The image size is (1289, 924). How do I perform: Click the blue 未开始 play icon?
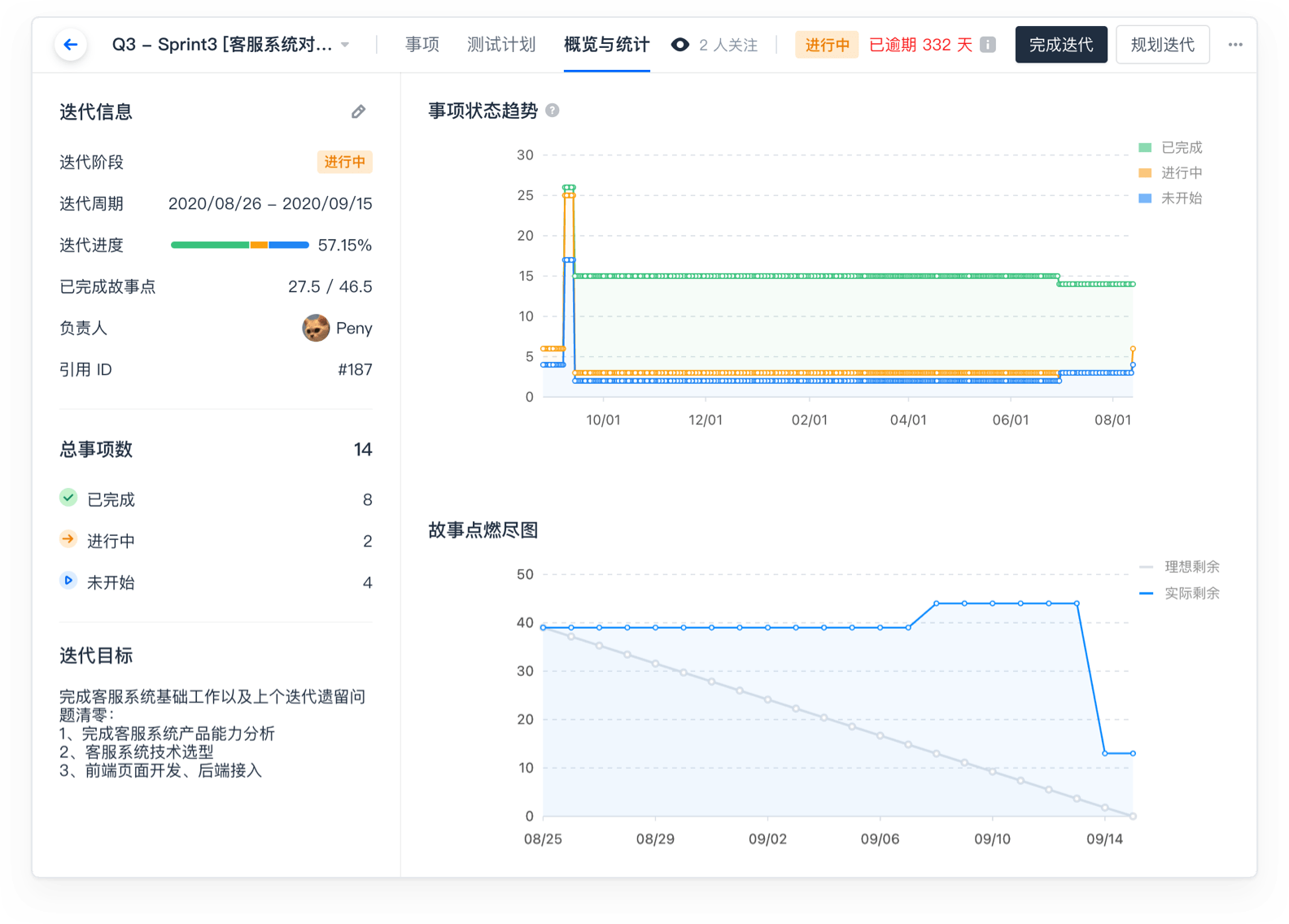(x=68, y=581)
